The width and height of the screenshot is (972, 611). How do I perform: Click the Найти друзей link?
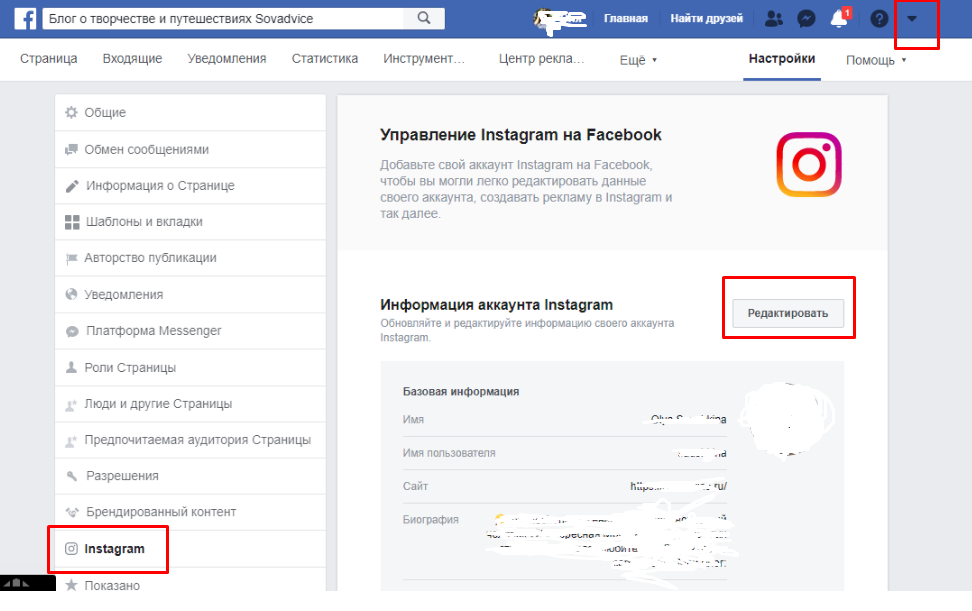(706, 19)
